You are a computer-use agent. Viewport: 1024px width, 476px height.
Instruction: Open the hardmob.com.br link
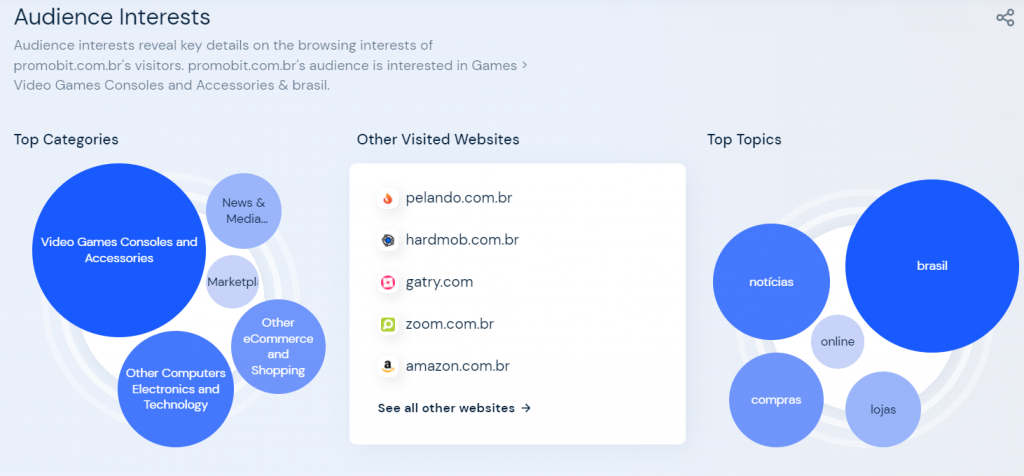462,240
